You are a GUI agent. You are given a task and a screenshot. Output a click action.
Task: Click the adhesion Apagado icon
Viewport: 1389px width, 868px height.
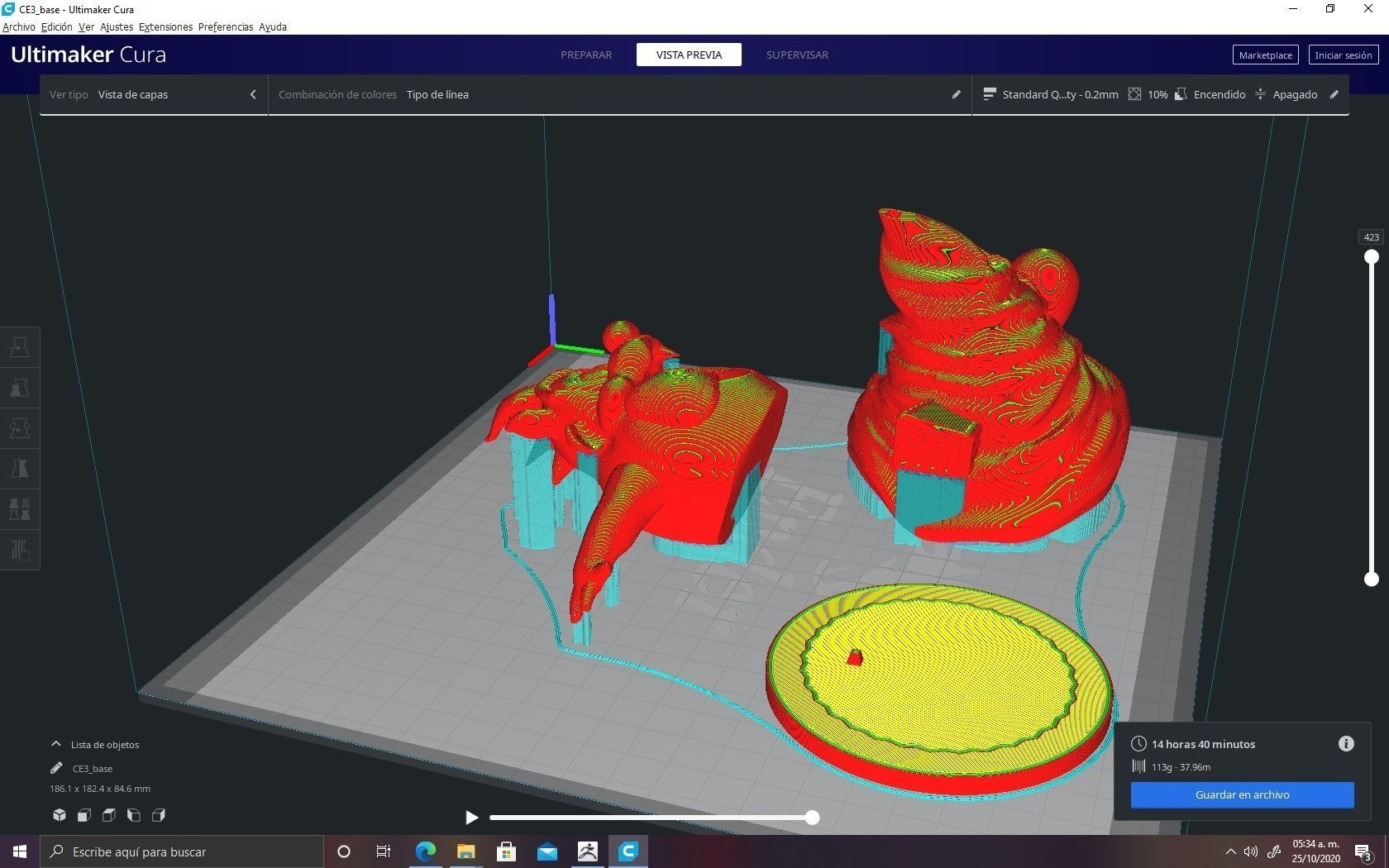tap(1260, 94)
